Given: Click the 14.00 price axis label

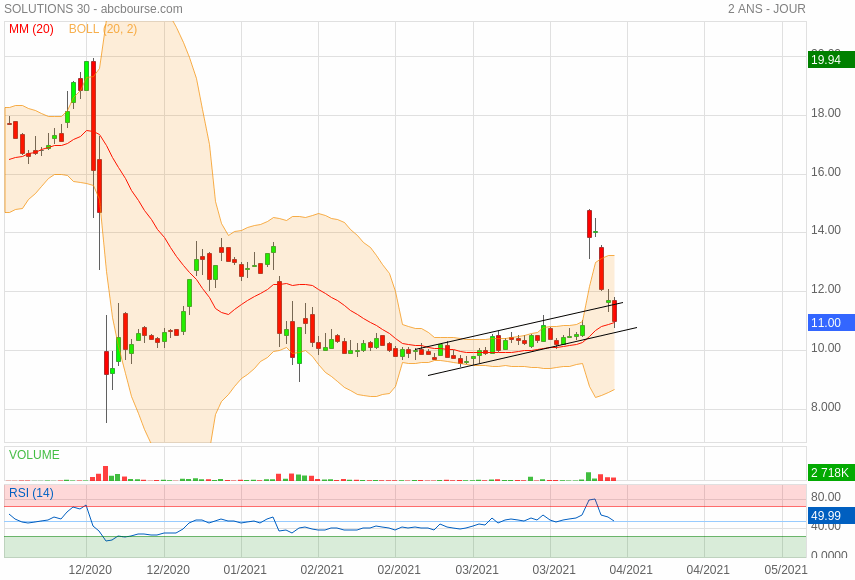Looking at the screenshot, I should coord(826,230).
